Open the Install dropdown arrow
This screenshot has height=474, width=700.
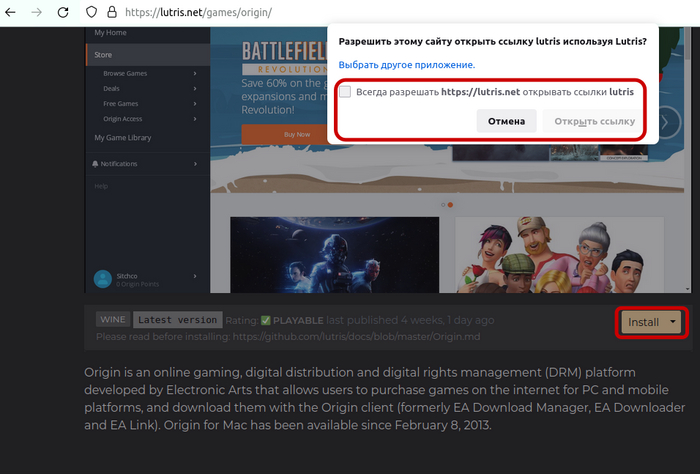(x=673, y=322)
